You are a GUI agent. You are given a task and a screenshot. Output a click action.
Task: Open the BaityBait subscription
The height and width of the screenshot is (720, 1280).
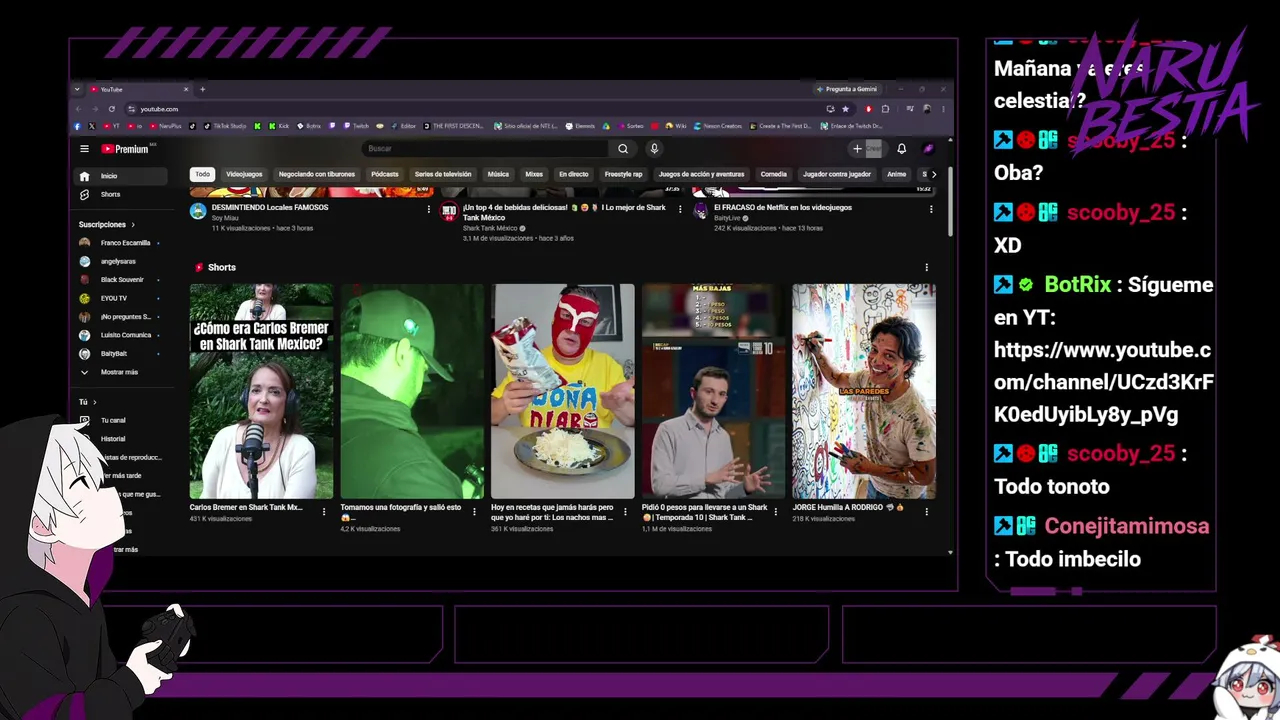pos(122,354)
